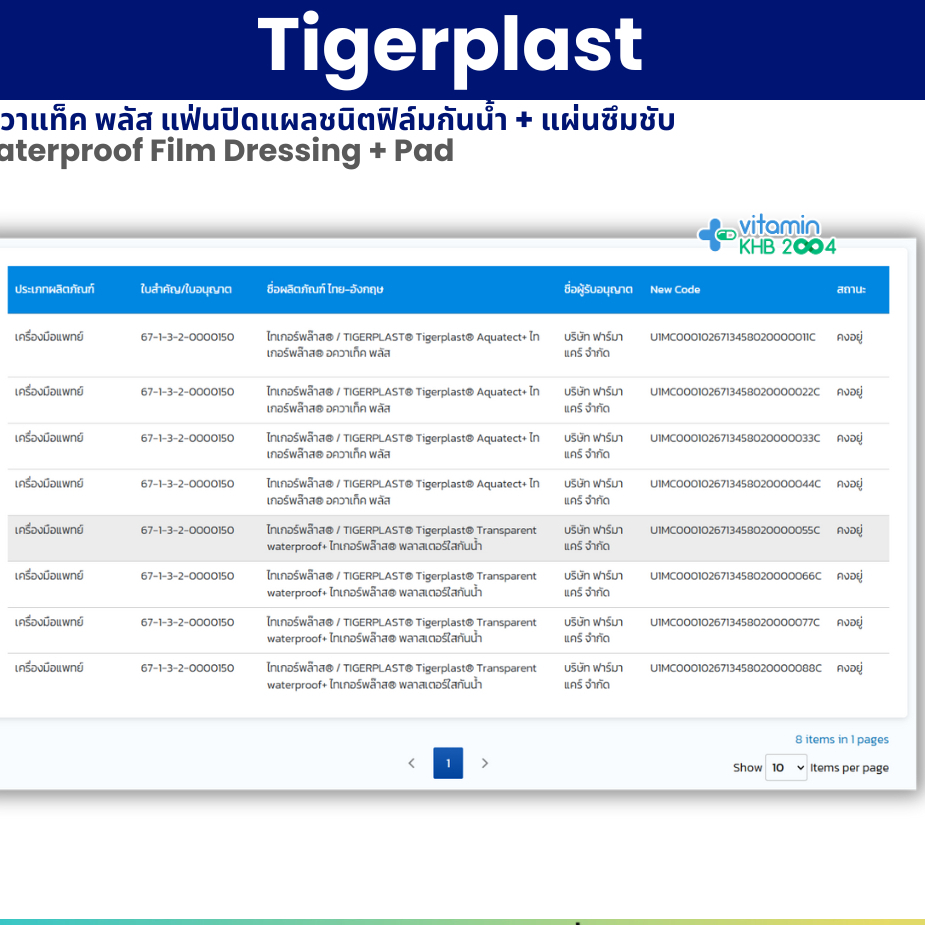Click the Transparent waterproof name in the 066C row
This screenshot has height=925, width=925.
click(402, 583)
